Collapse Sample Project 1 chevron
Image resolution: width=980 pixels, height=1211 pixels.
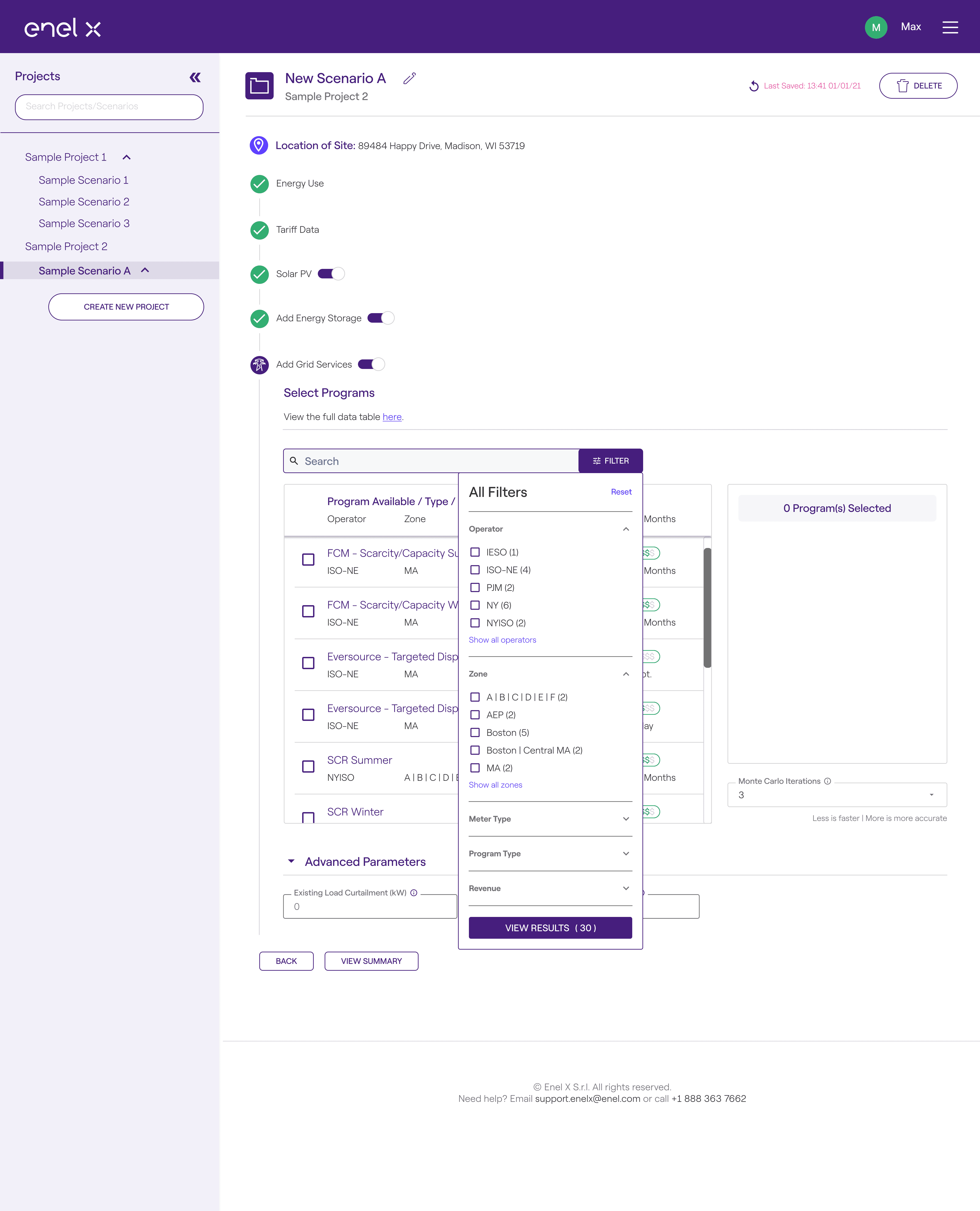126,157
